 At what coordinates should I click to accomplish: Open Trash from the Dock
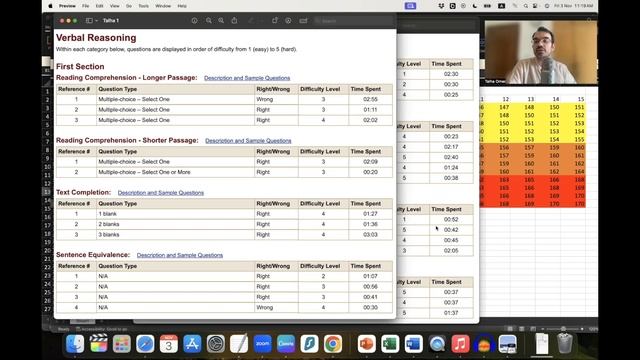tap(565, 344)
